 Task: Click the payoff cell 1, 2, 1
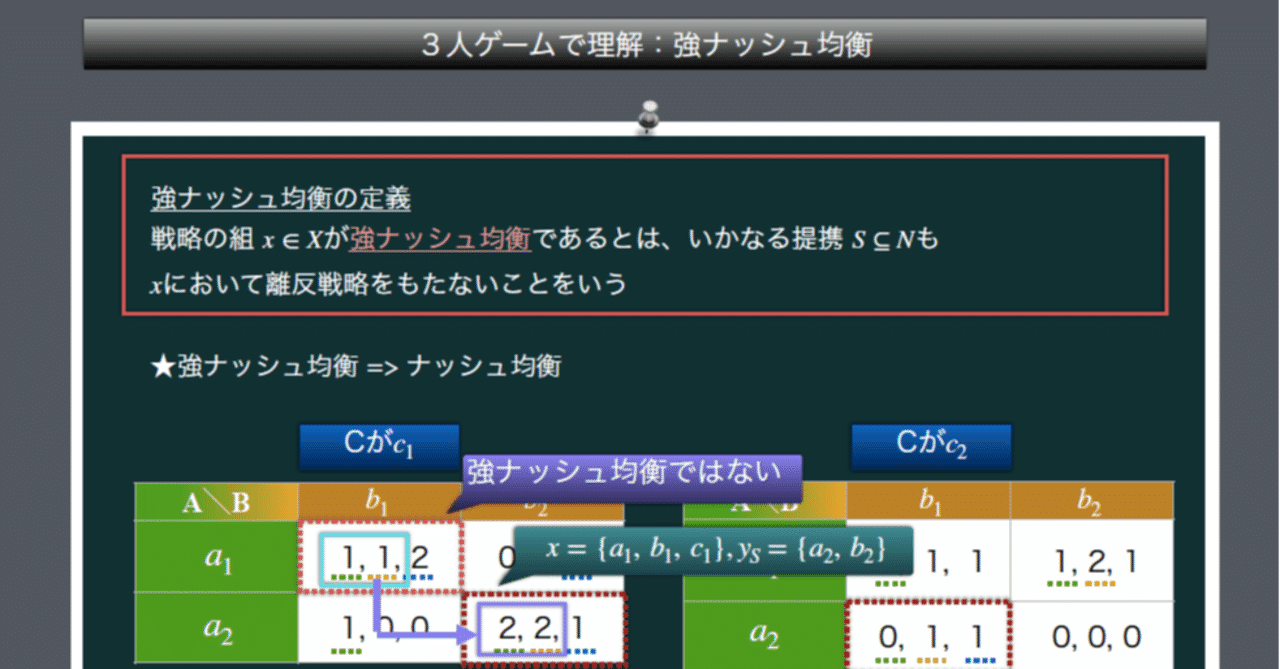(x=1093, y=561)
